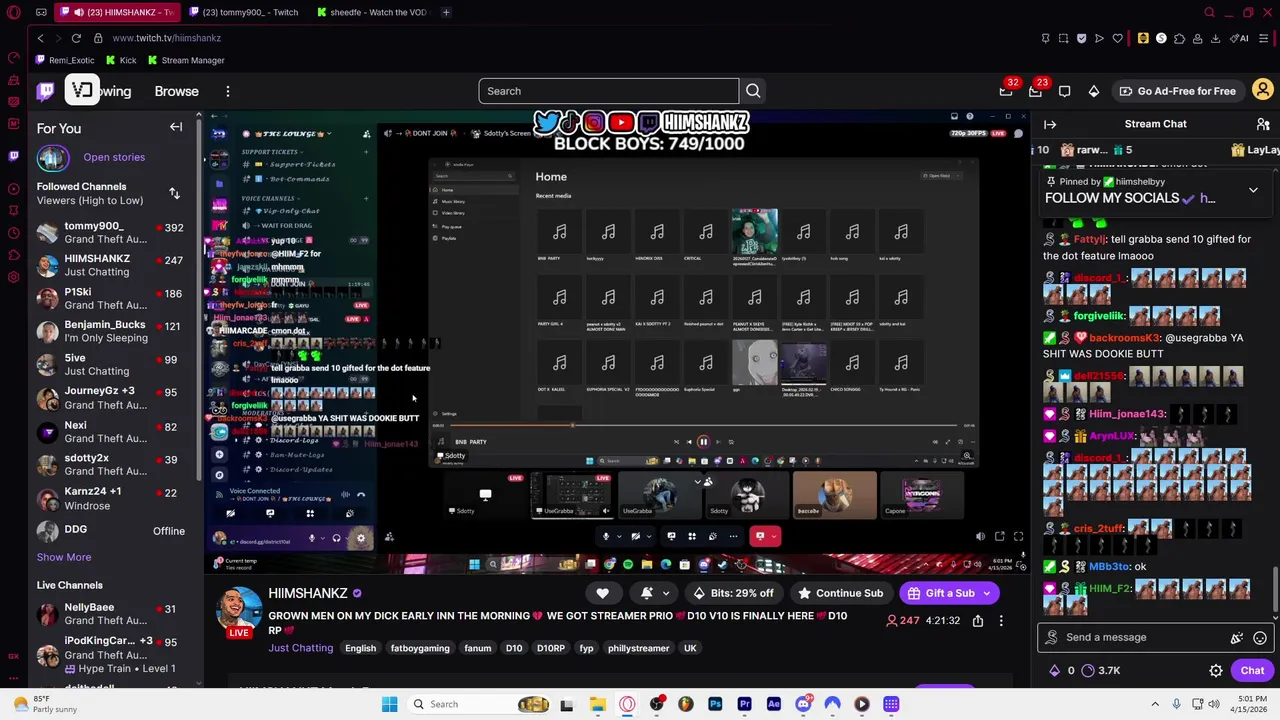Launch Photoshop from the taskbar

pos(715,704)
